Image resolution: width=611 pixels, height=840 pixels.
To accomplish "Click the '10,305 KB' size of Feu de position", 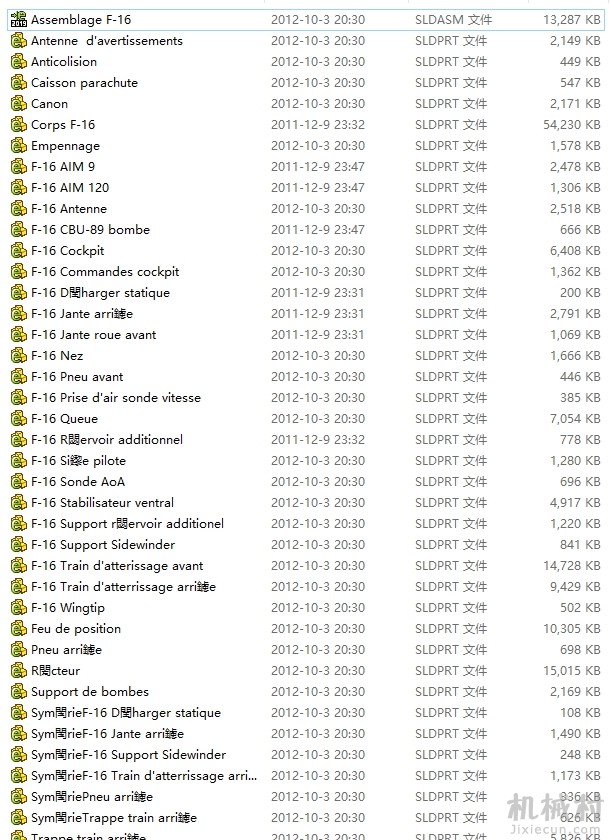I will pos(571,629).
